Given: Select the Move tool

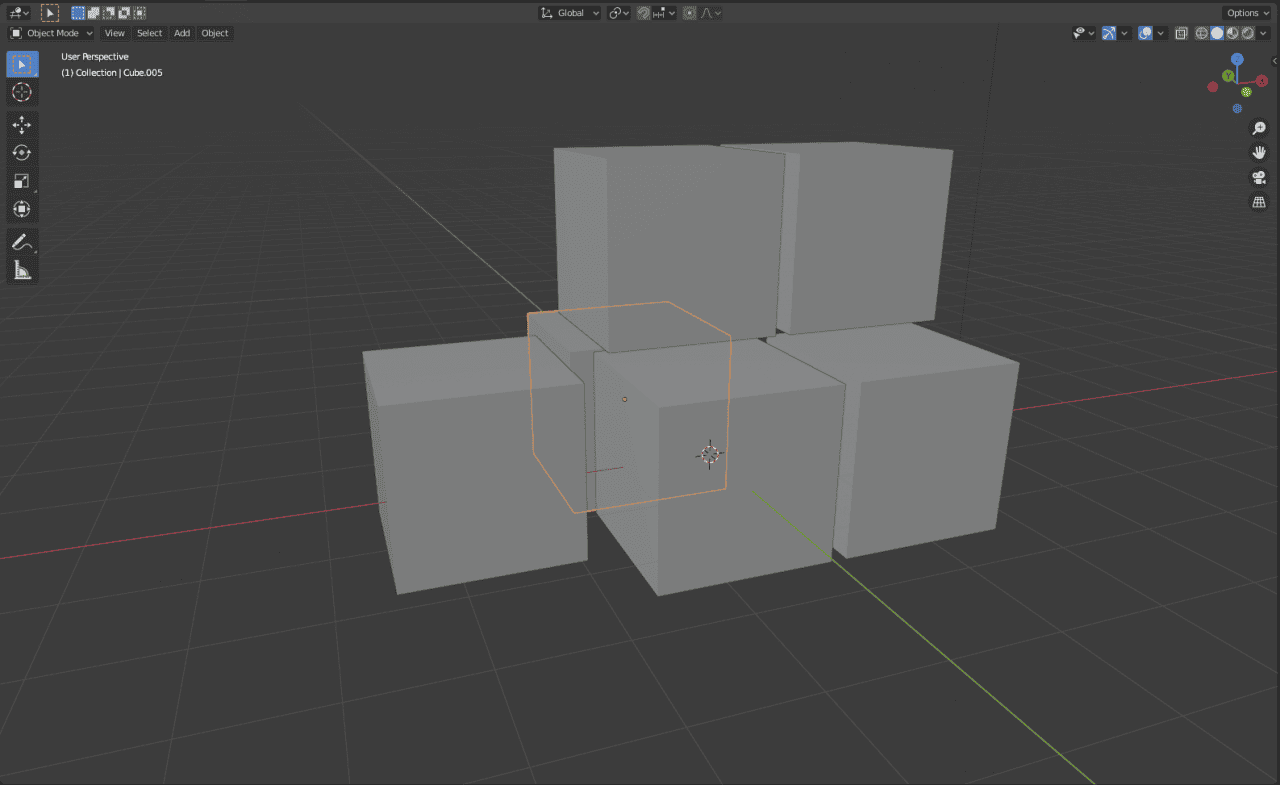Looking at the screenshot, I should (x=22, y=124).
